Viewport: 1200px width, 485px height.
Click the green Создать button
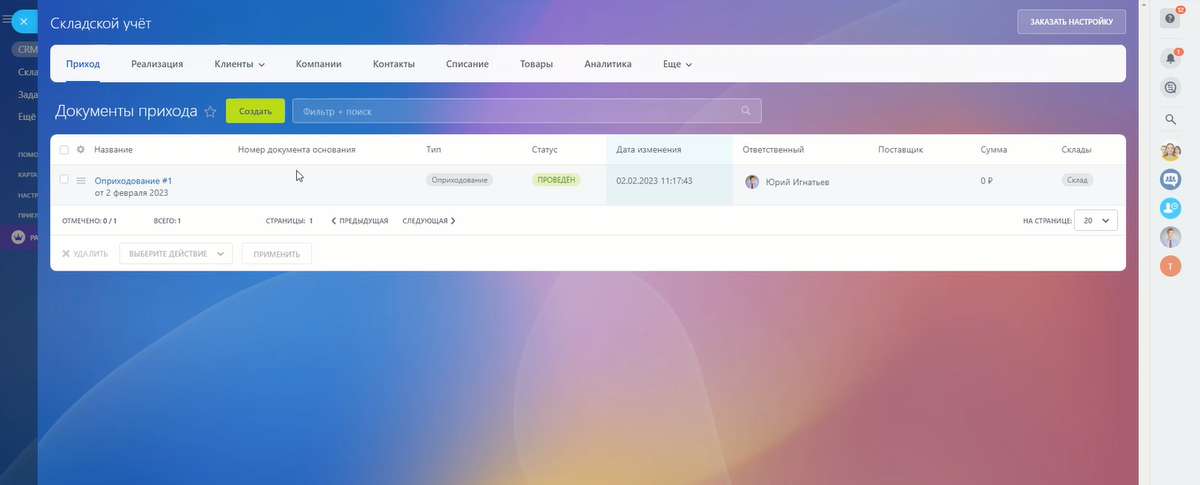click(x=255, y=111)
